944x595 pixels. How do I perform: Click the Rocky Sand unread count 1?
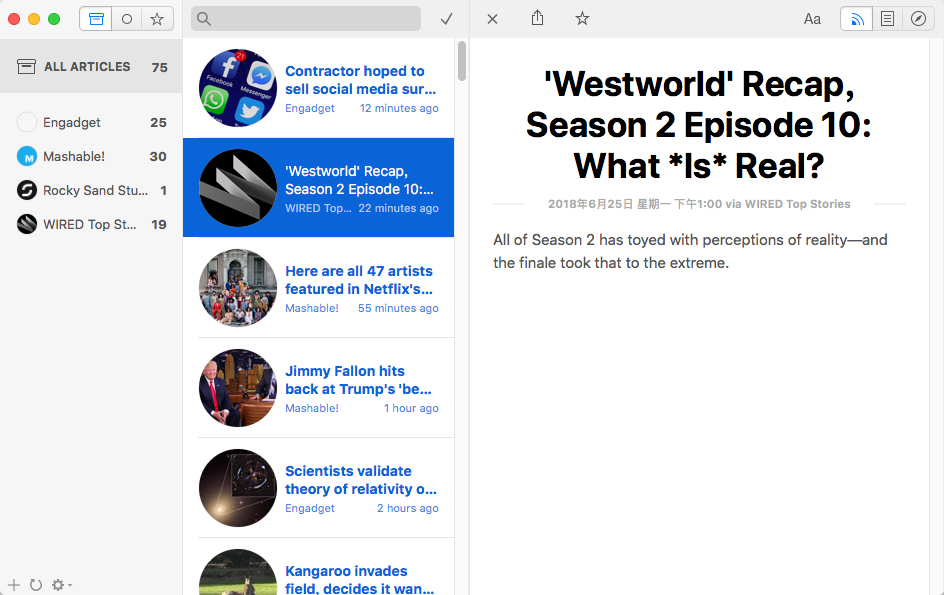(x=164, y=191)
